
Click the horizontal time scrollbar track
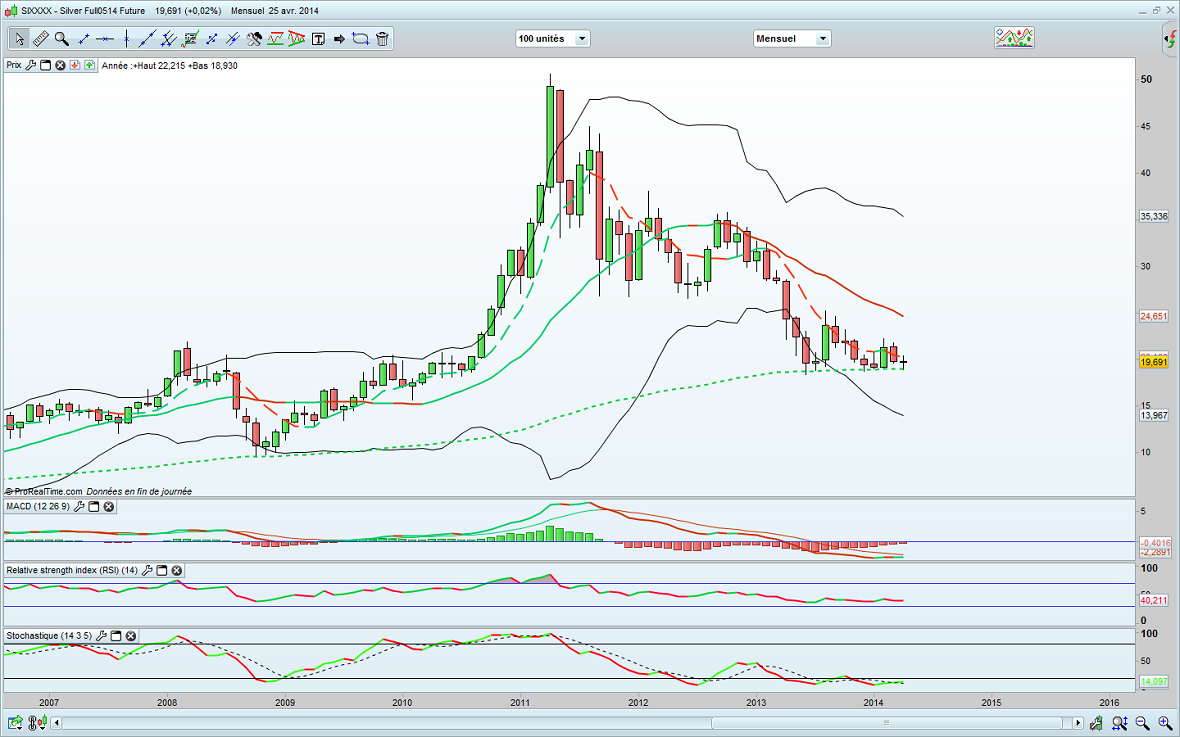[560, 722]
